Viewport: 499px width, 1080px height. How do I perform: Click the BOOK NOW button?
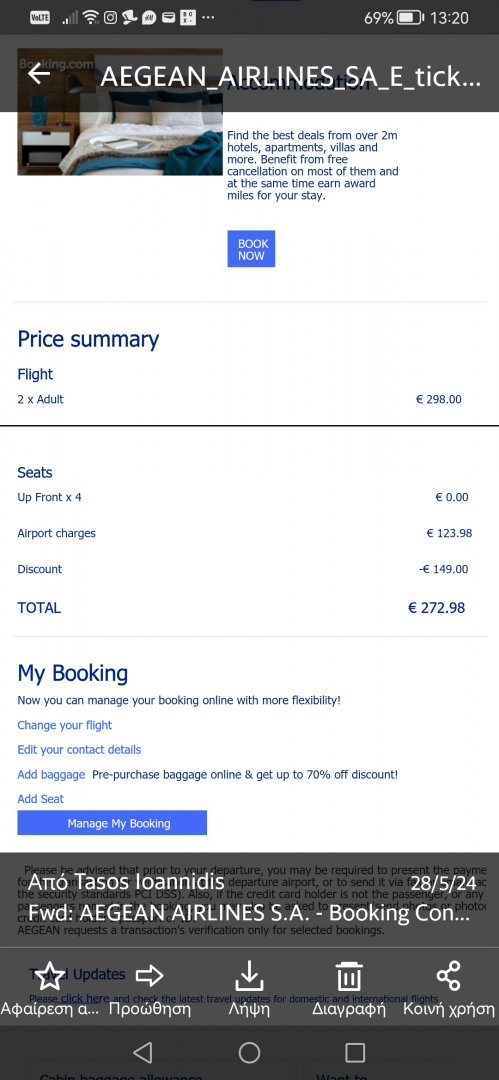(x=252, y=249)
